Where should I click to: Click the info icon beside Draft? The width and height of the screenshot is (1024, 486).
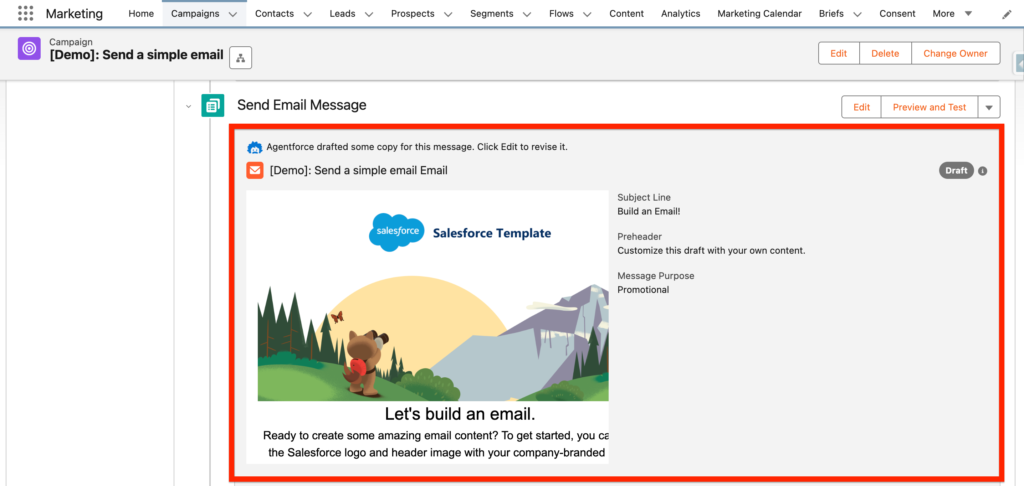tap(982, 171)
